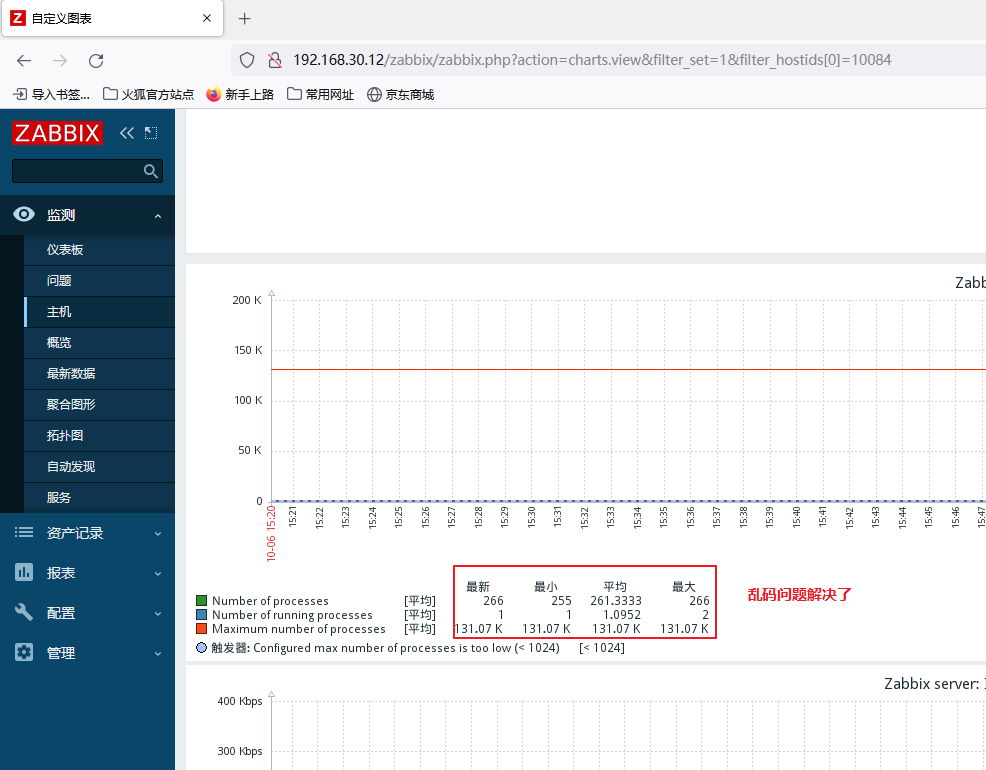The height and width of the screenshot is (770, 986).
Task: Click the 最新 column header
Action: [478, 586]
